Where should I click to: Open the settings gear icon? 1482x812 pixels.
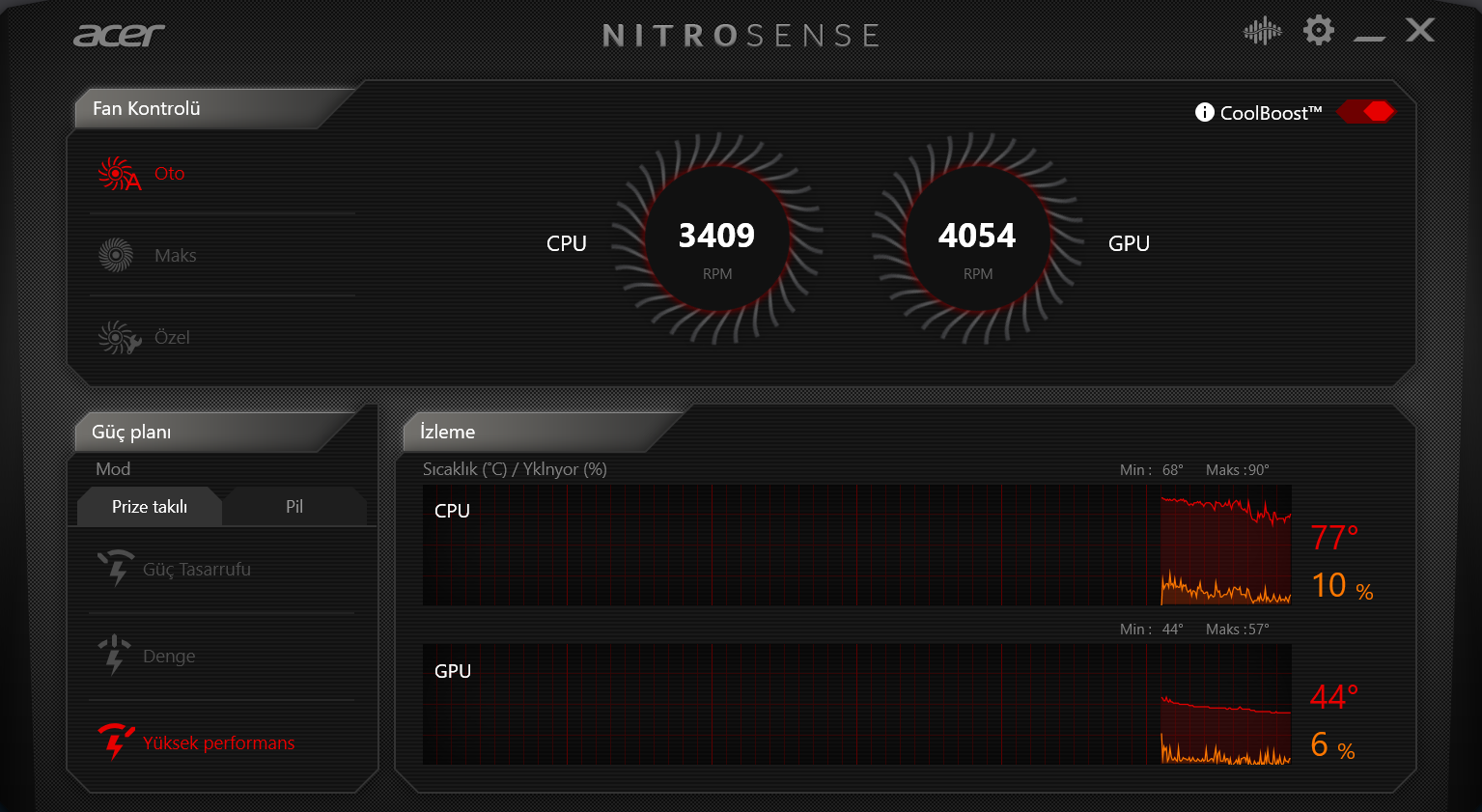(x=1319, y=30)
